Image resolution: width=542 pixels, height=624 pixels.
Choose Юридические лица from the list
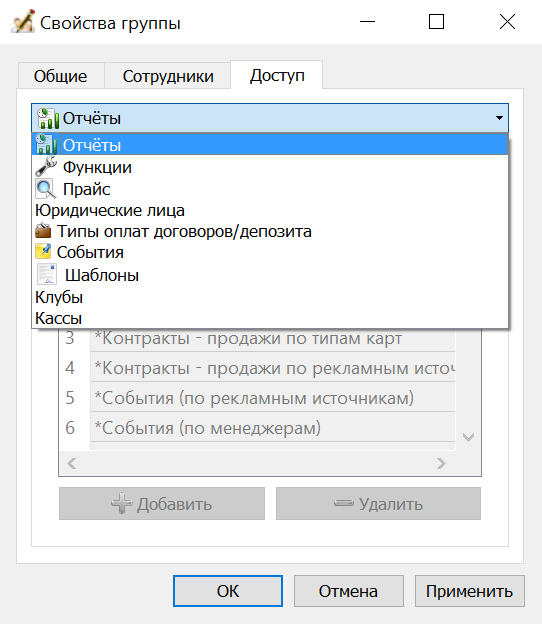point(270,210)
